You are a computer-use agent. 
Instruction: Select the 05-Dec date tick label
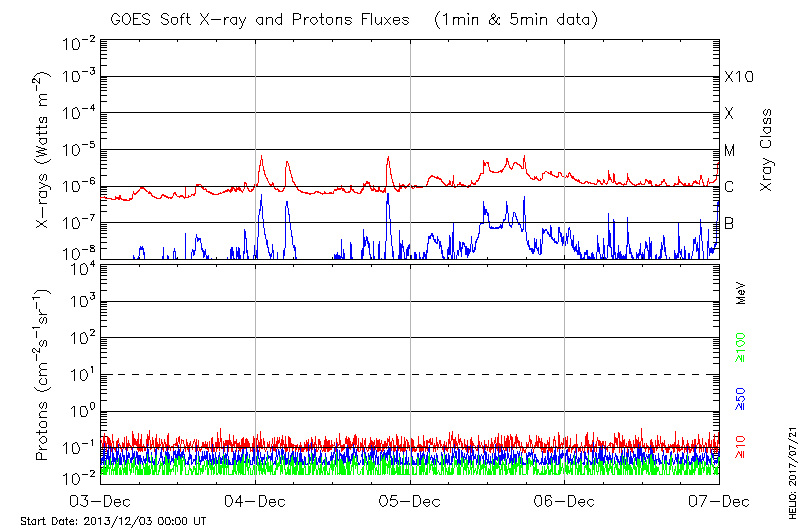coord(410,500)
